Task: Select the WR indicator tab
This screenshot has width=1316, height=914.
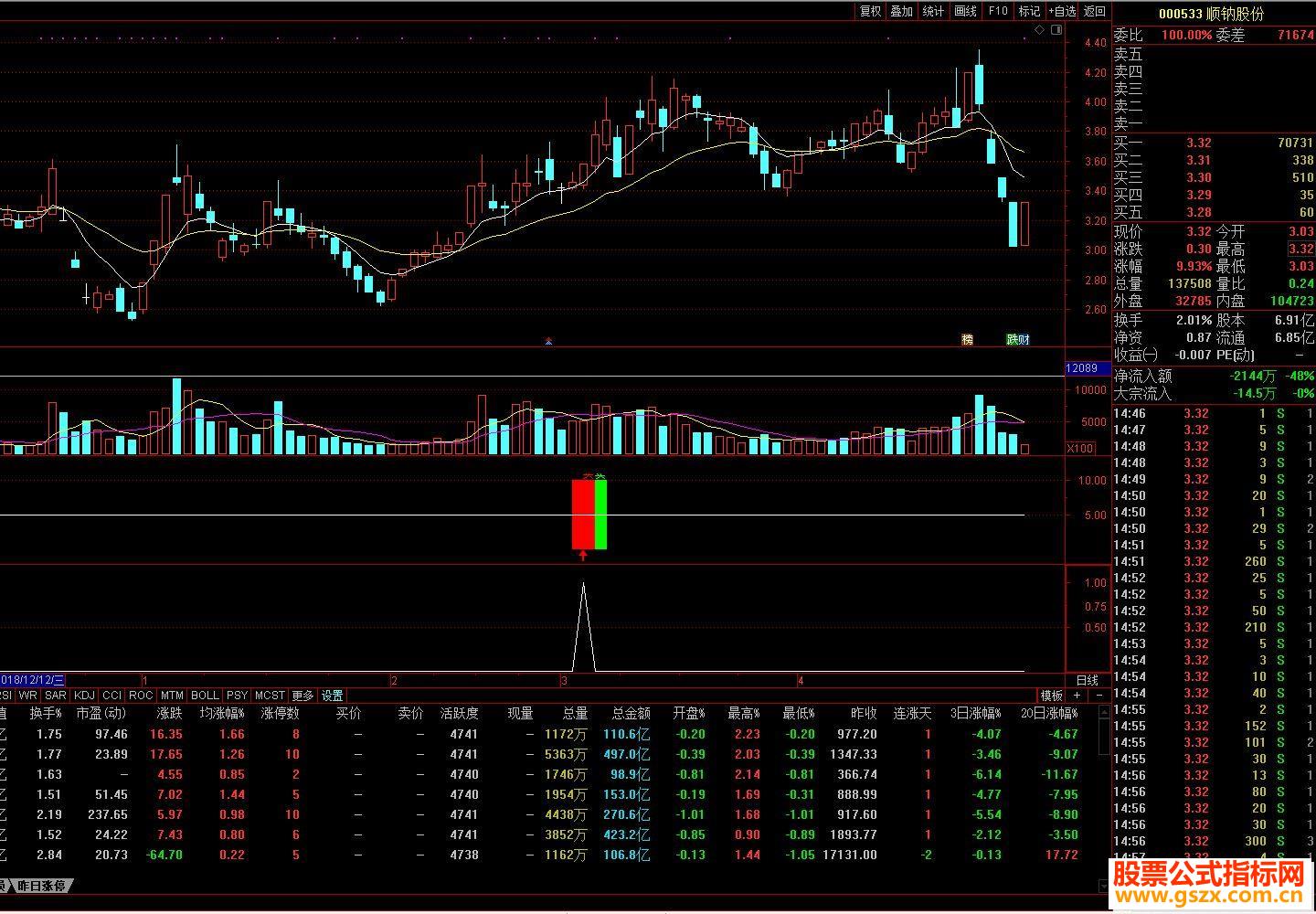Action: (28, 696)
